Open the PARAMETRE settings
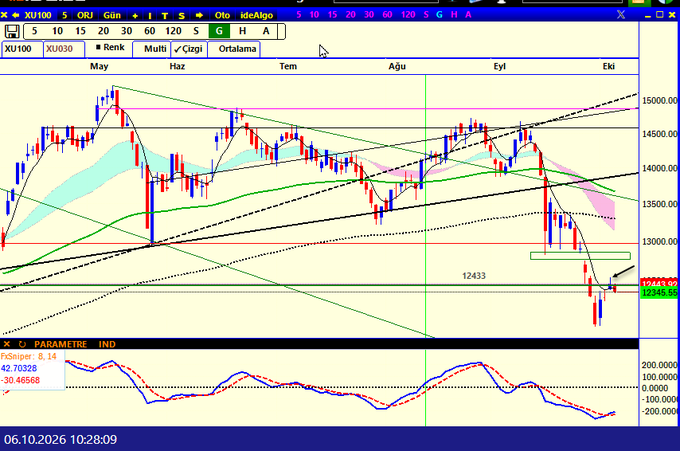 pos(61,344)
